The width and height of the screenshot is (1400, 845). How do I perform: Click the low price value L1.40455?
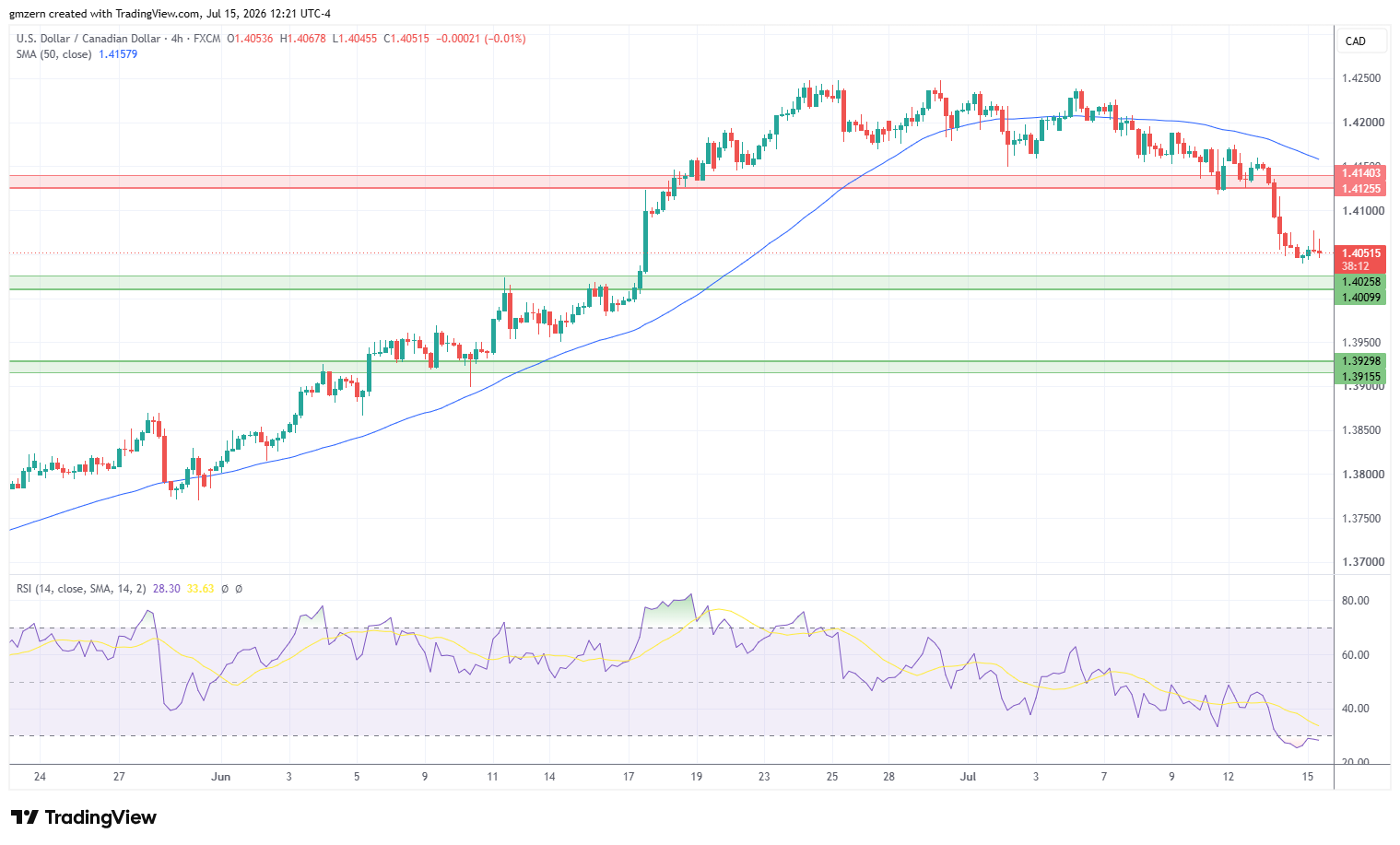point(355,39)
